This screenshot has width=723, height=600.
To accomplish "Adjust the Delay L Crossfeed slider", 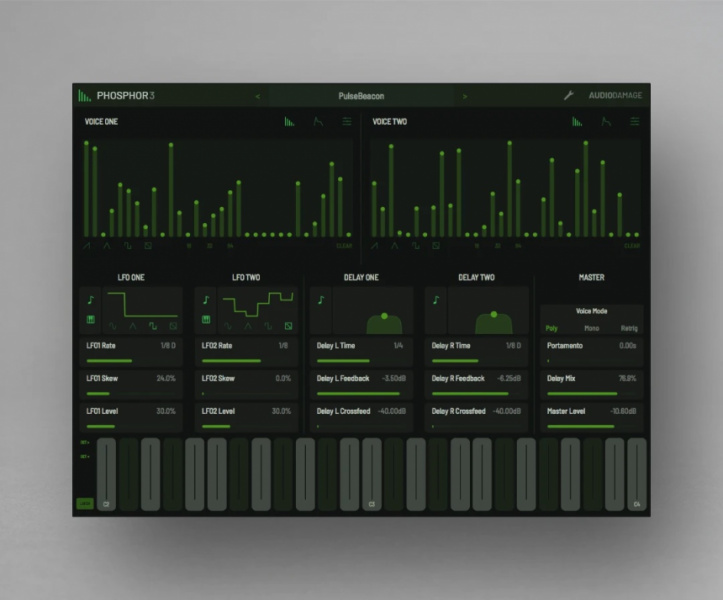I will (361, 426).
